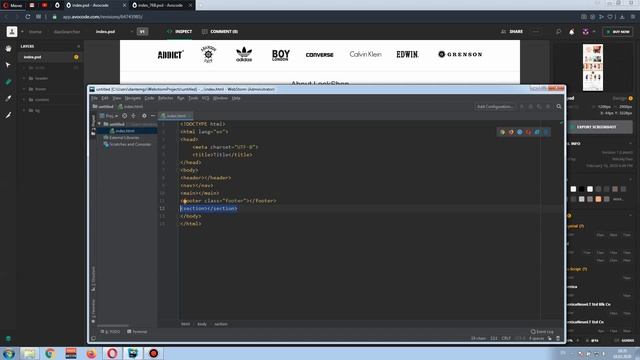This screenshot has width=640, height=360.
Task: Select the hand pan tool in Avocode sidebar
Action: point(8,49)
